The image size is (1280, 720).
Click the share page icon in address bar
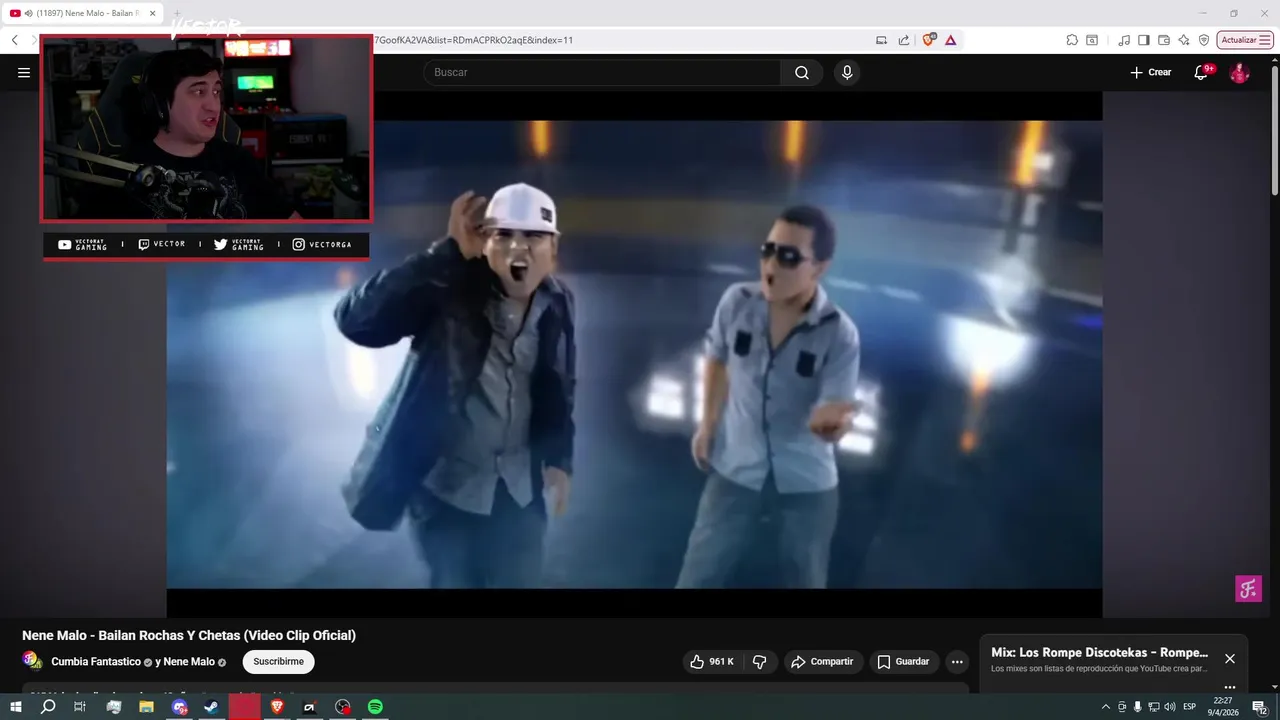[904, 40]
